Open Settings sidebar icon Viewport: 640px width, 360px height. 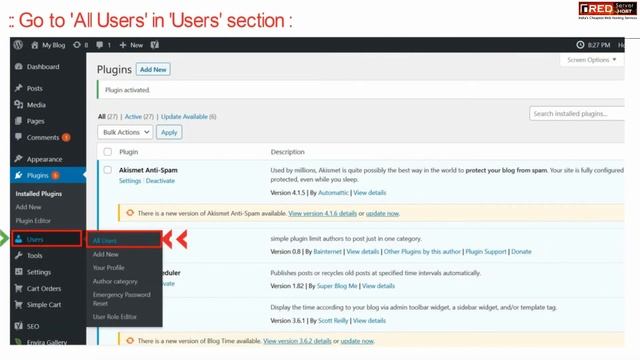point(18,272)
